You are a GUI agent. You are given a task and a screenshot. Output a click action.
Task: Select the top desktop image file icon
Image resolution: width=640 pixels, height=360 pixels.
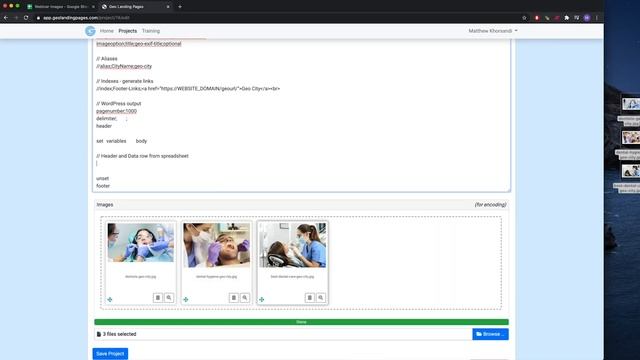coord(631,104)
